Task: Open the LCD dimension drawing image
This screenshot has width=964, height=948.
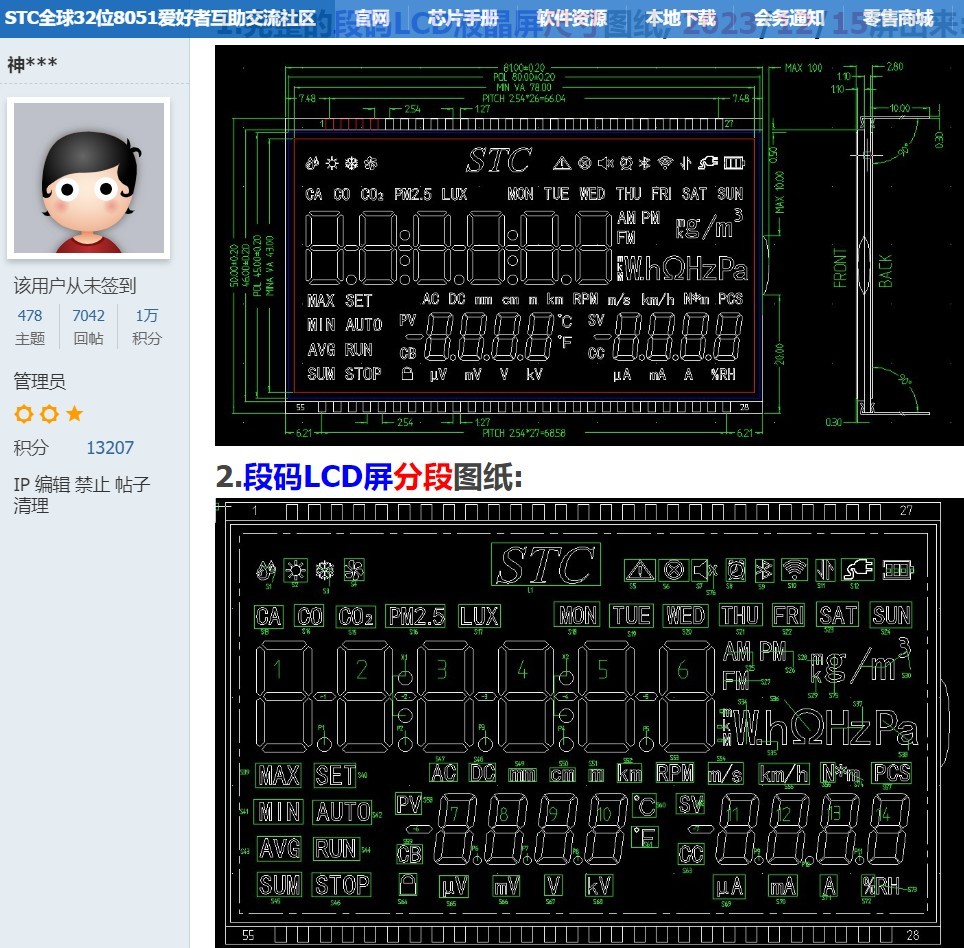Action: coord(589,245)
